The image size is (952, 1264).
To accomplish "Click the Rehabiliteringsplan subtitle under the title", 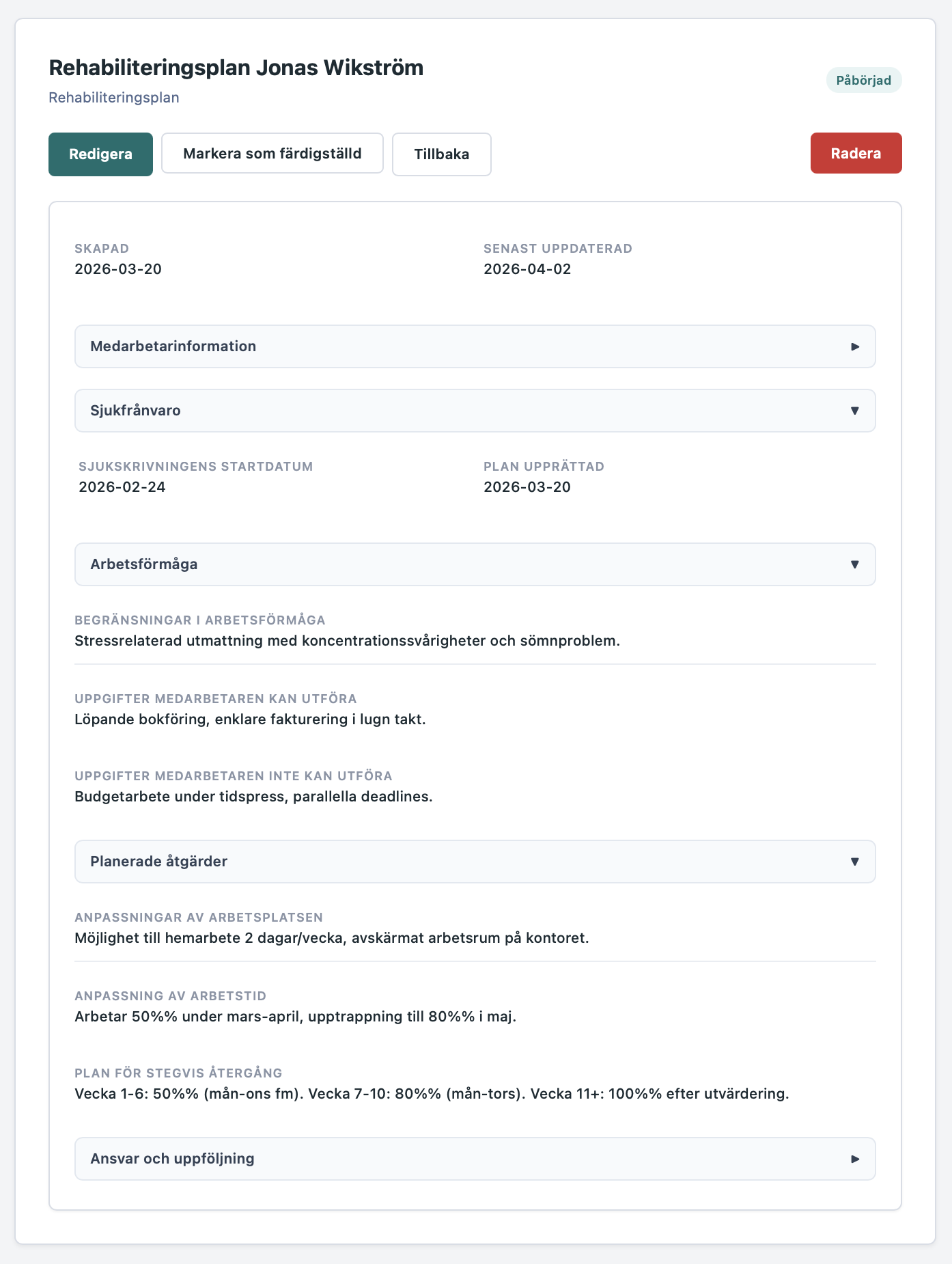I will tap(114, 98).
